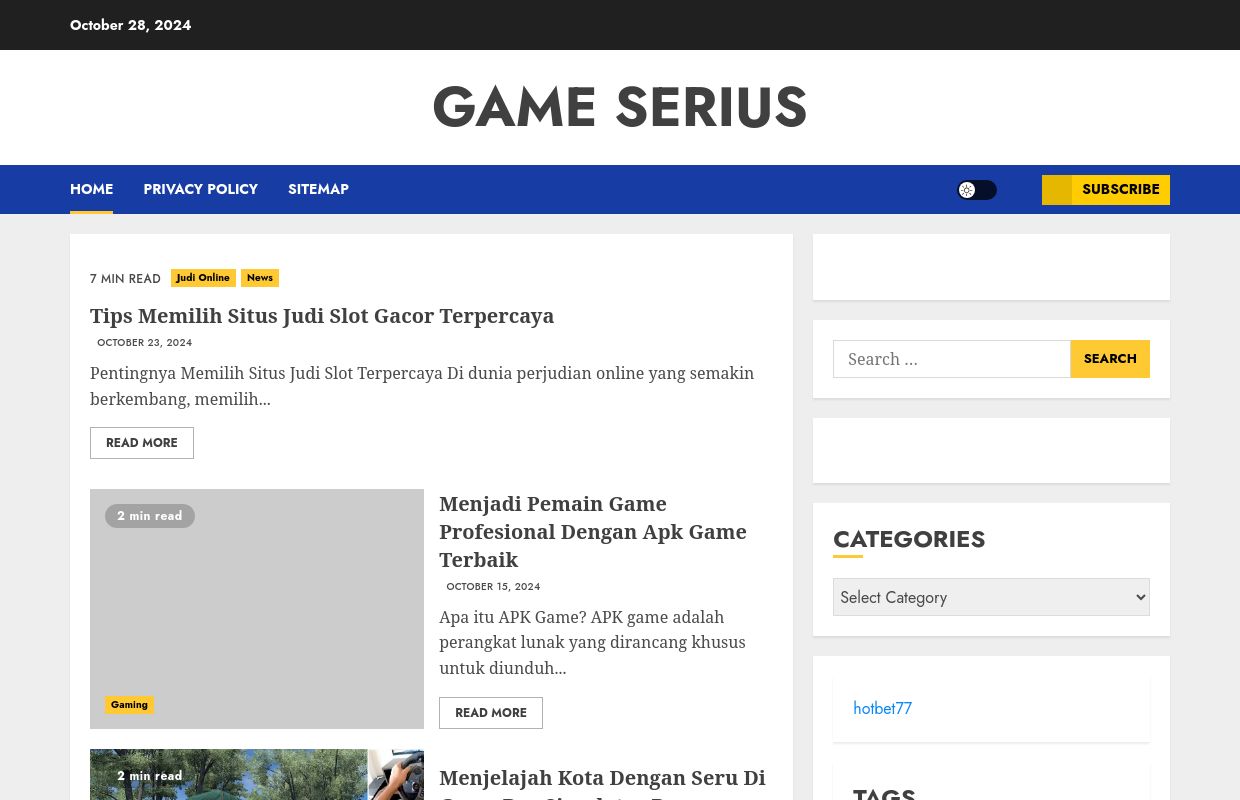Viewport: 1240px width, 800px height.
Task: Open the Game Serius site title
Action: point(620,107)
